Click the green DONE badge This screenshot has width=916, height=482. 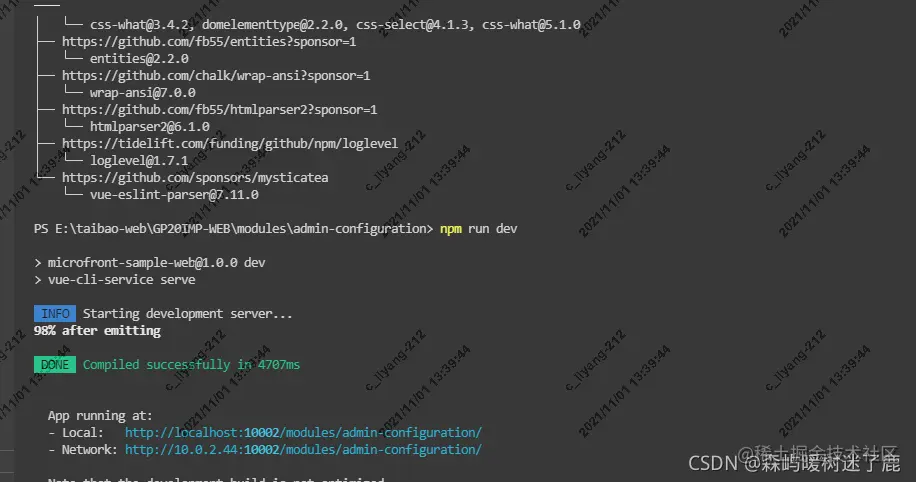pos(55,365)
